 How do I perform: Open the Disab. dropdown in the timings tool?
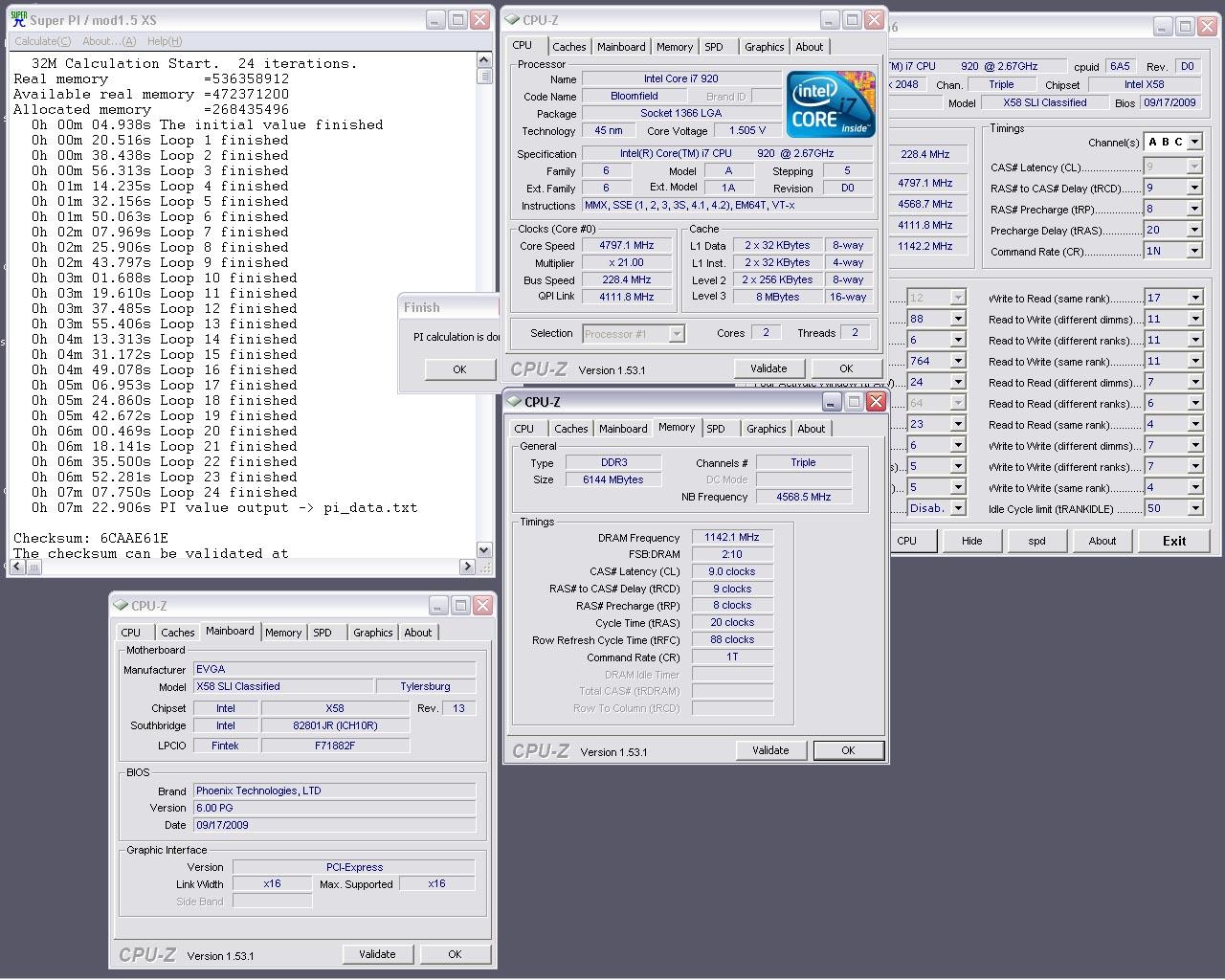[x=957, y=508]
